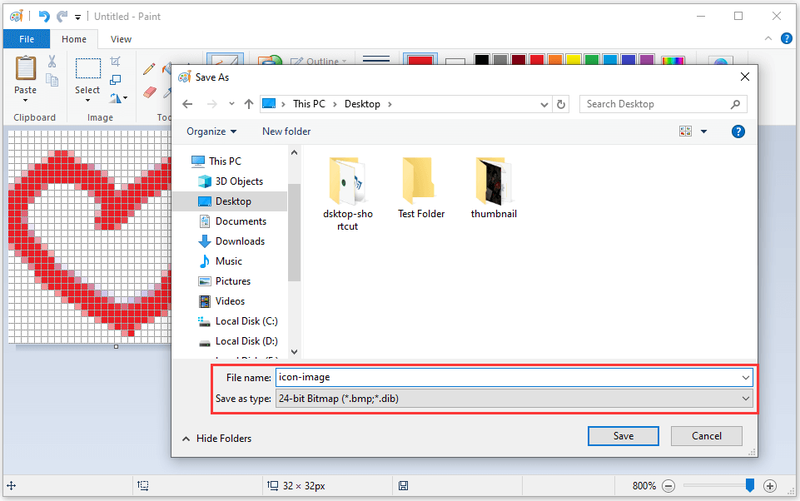Open previous locations address dropdown

tap(544, 105)
